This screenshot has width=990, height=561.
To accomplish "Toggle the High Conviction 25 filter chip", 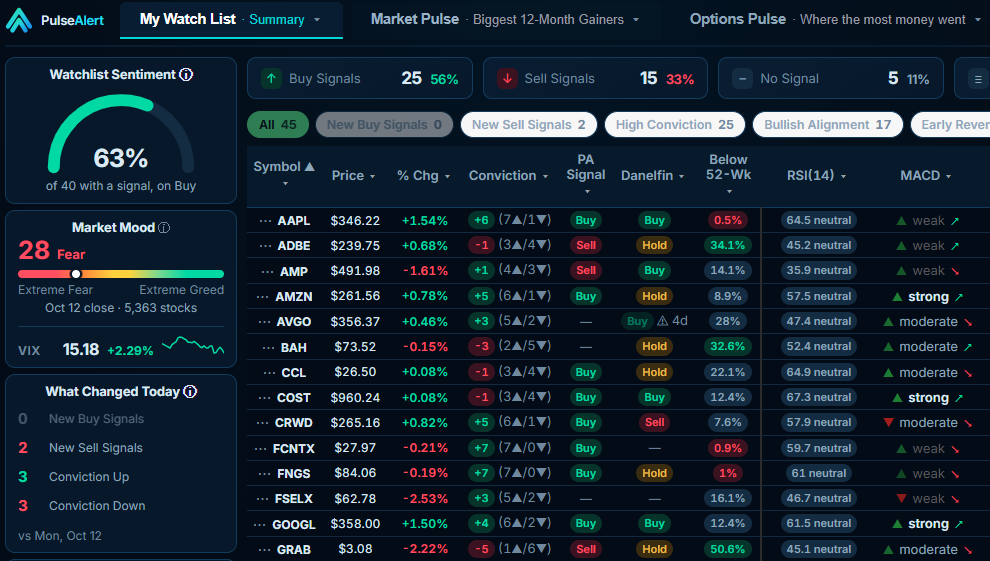I will [674, 125].
